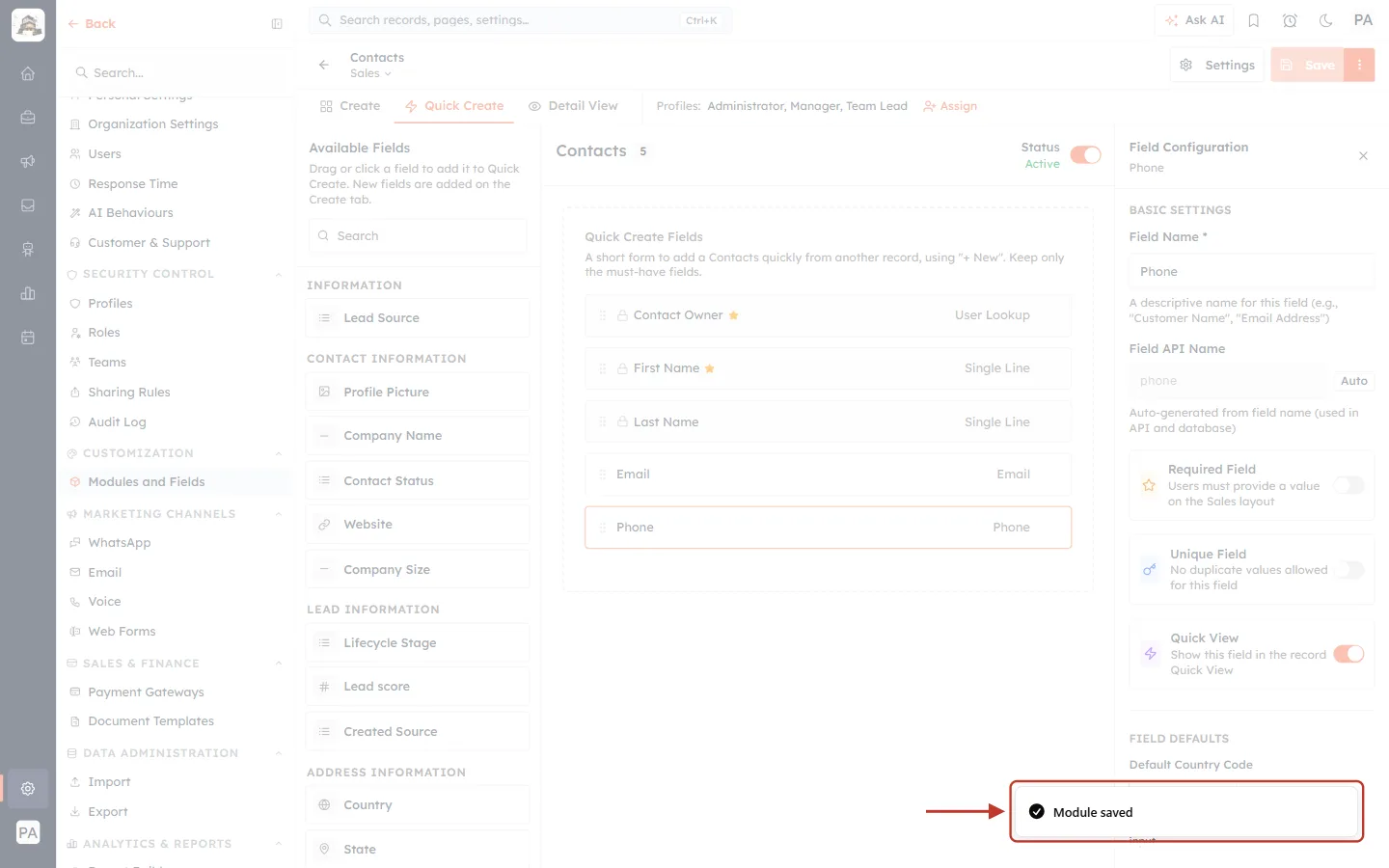Enable the Unique Field toggle switch
The width and height of the screenshot is (1389, 868).
[1348, 570]
